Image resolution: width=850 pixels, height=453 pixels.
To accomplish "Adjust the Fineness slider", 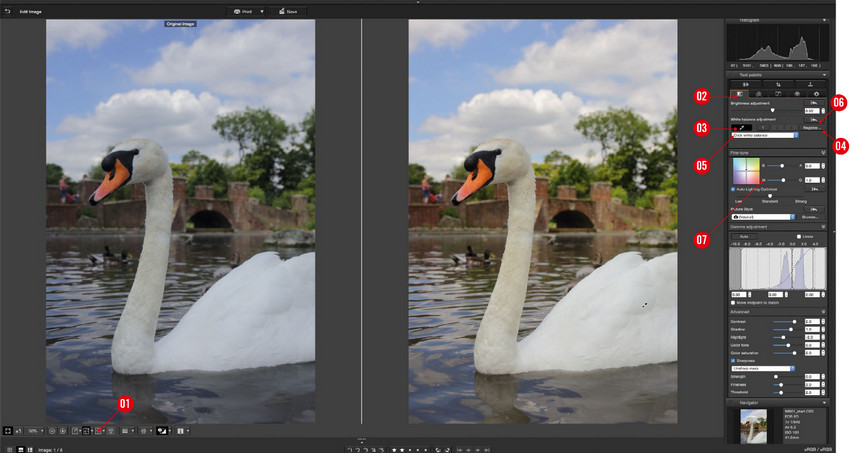I will (x=783, y=385).
